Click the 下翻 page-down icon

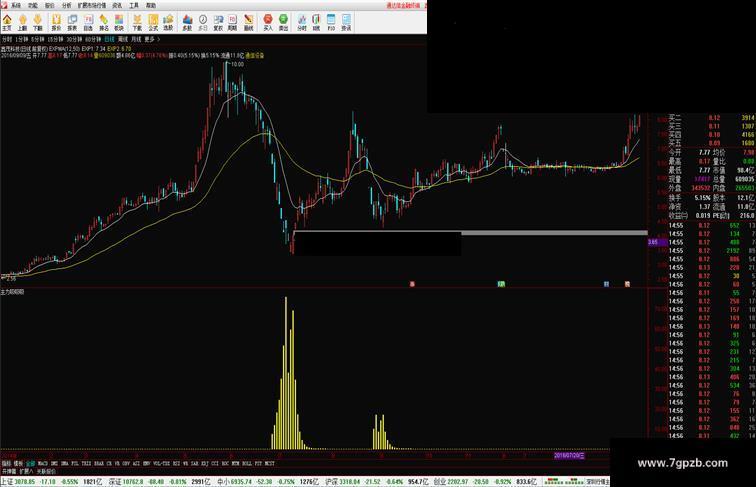pos(38,22)
